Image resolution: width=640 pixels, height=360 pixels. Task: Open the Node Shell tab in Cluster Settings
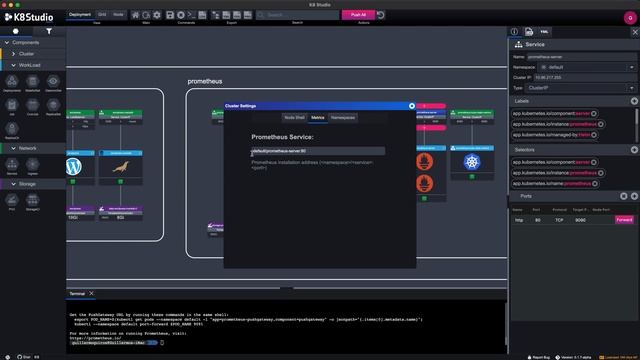click(294, 118)
